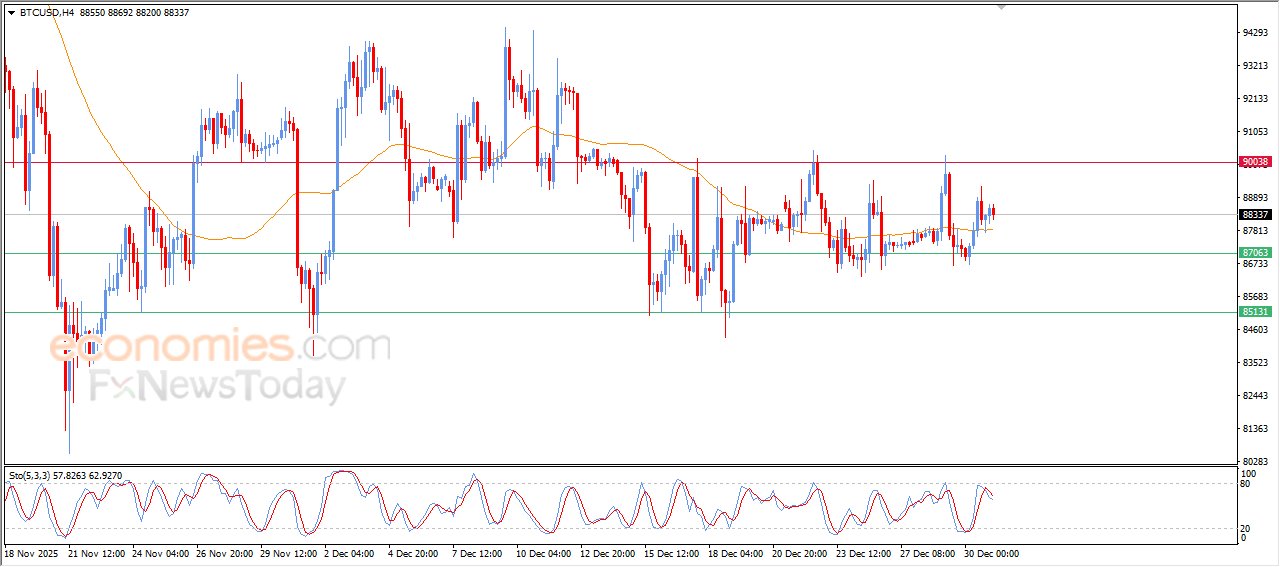Click the 86733 price axis value
1280x567 pixels.
click(x=1255, y=264)
